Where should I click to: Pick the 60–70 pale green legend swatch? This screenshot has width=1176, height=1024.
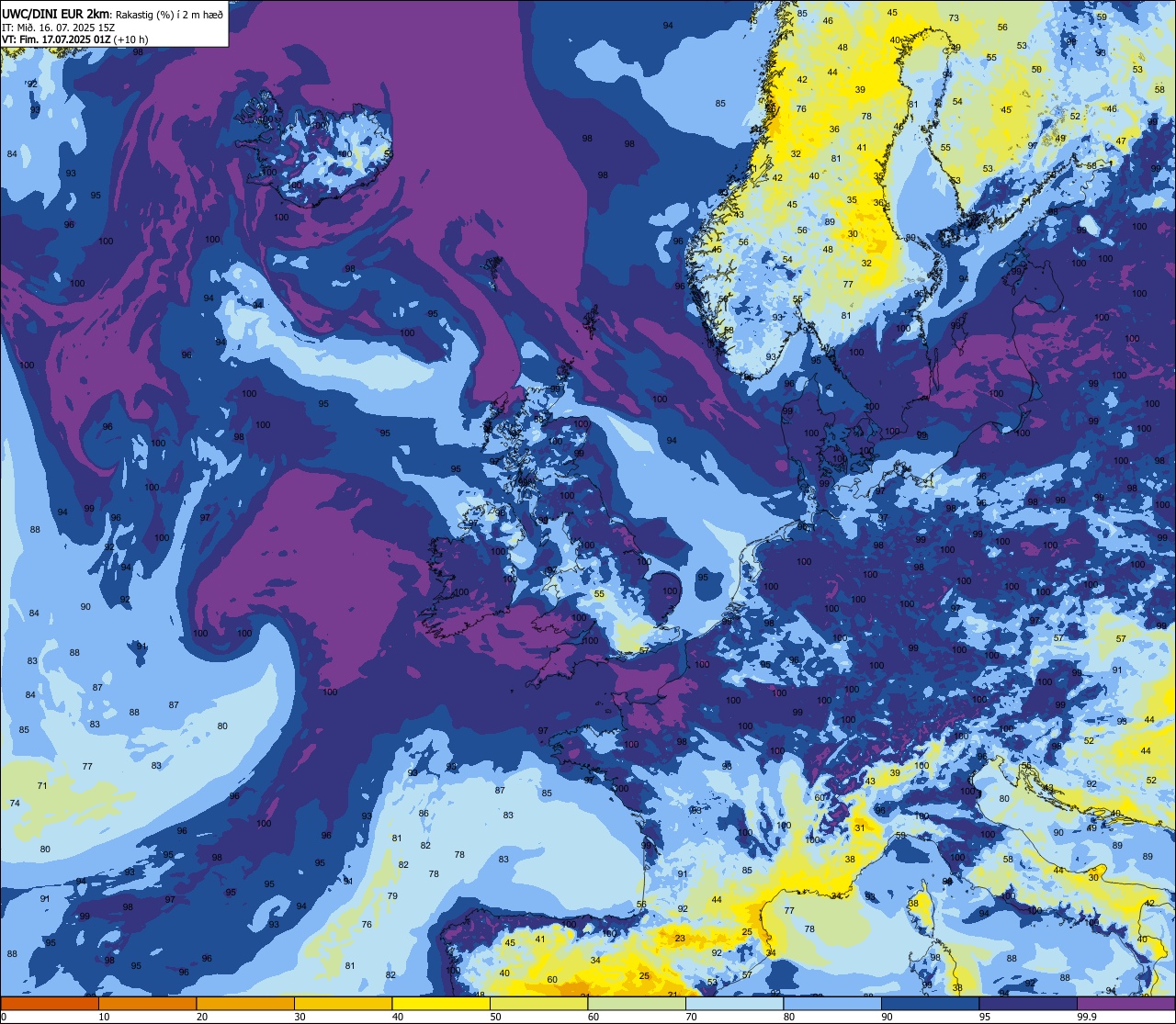click(x=637, y=1003)
